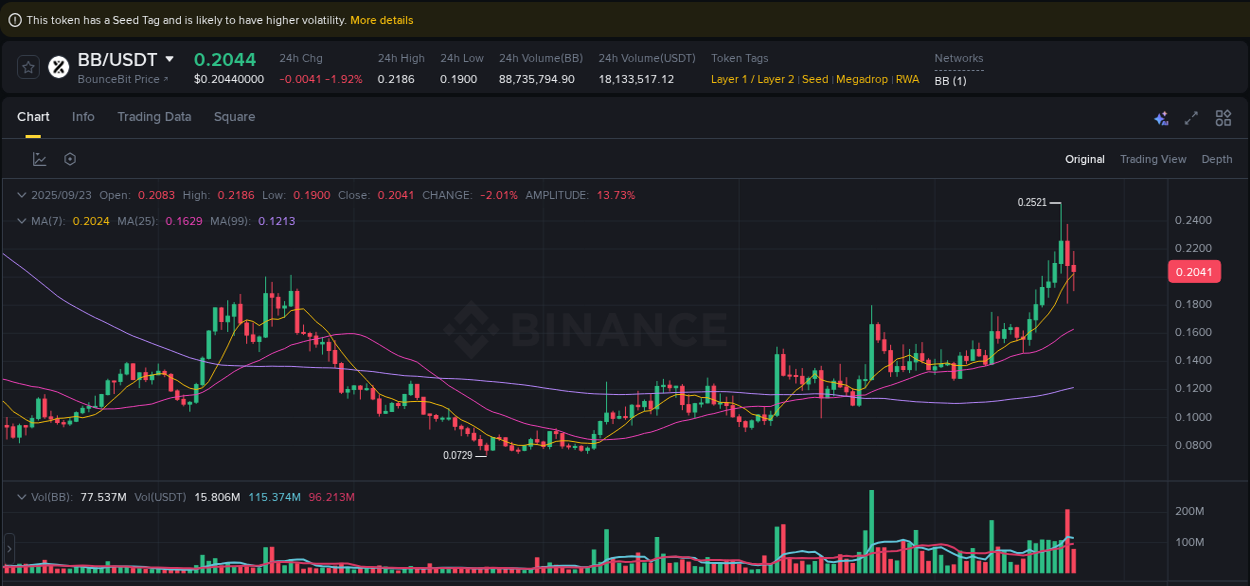Open chart settings via the hexagon icon
This screenshot has height=586, width=1250.
tap(69, 159)
